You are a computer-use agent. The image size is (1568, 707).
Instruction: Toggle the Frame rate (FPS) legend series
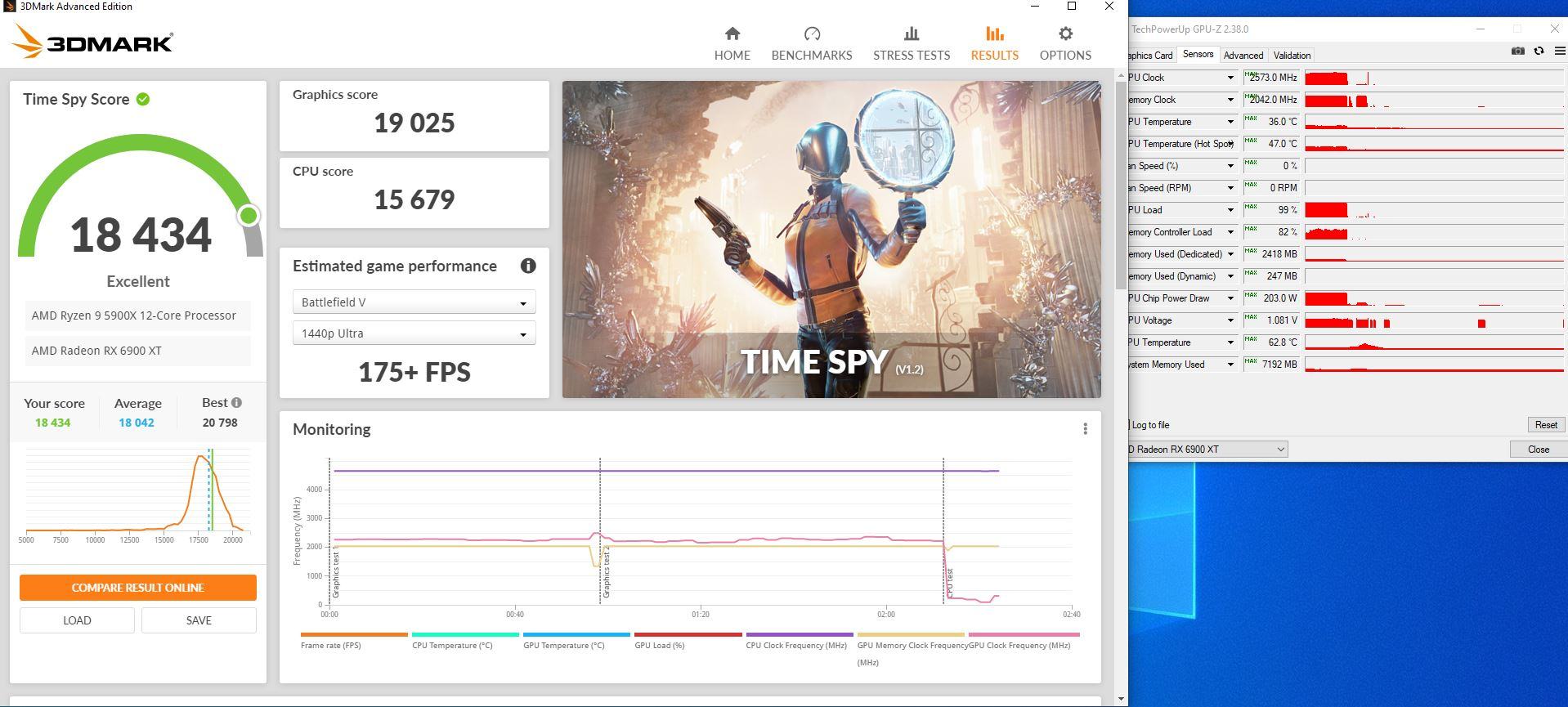pyautogui.click(x=354, y=639)
